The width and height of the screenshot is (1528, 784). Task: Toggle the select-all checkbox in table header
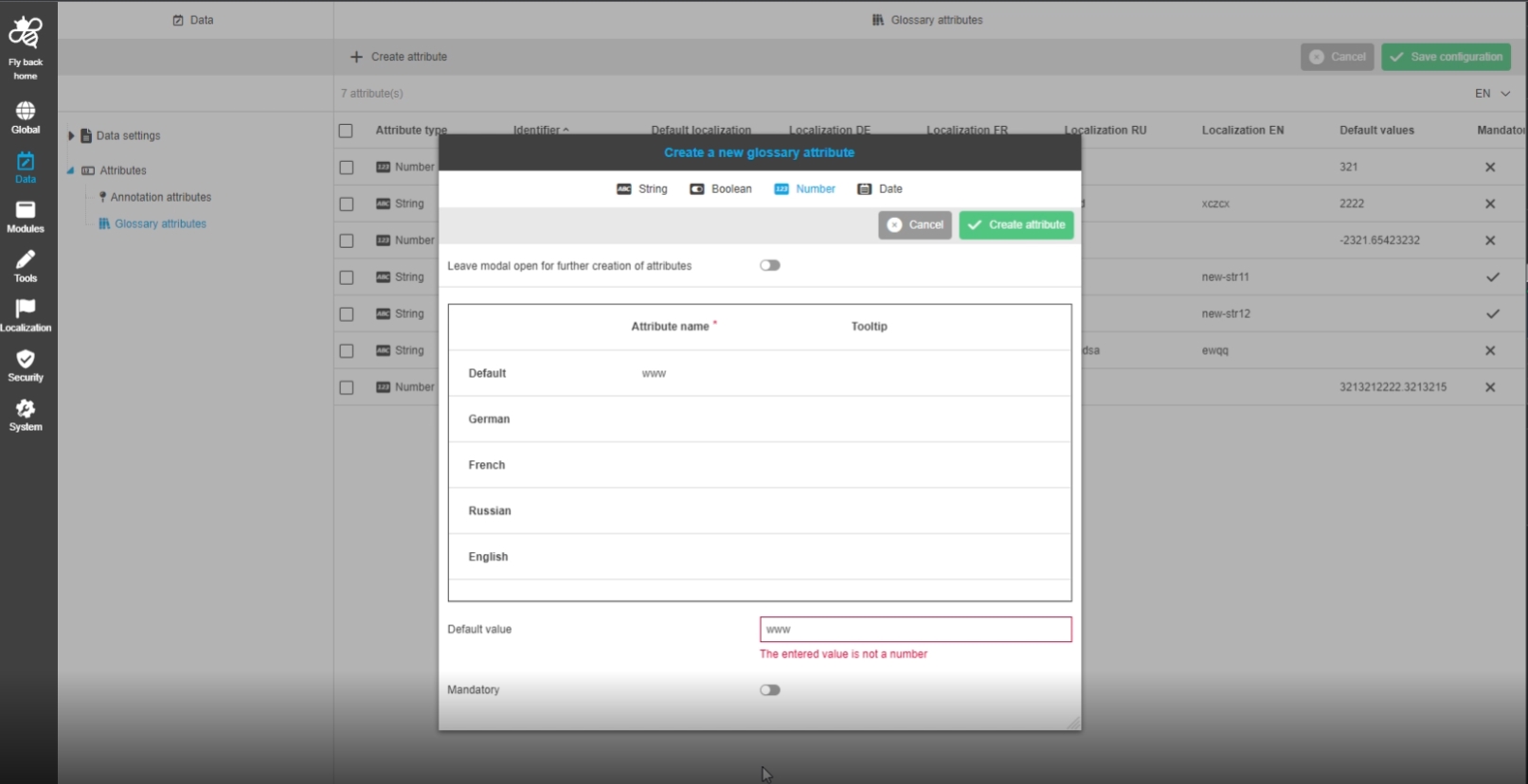pyautogui.click(x=346, y=131)
